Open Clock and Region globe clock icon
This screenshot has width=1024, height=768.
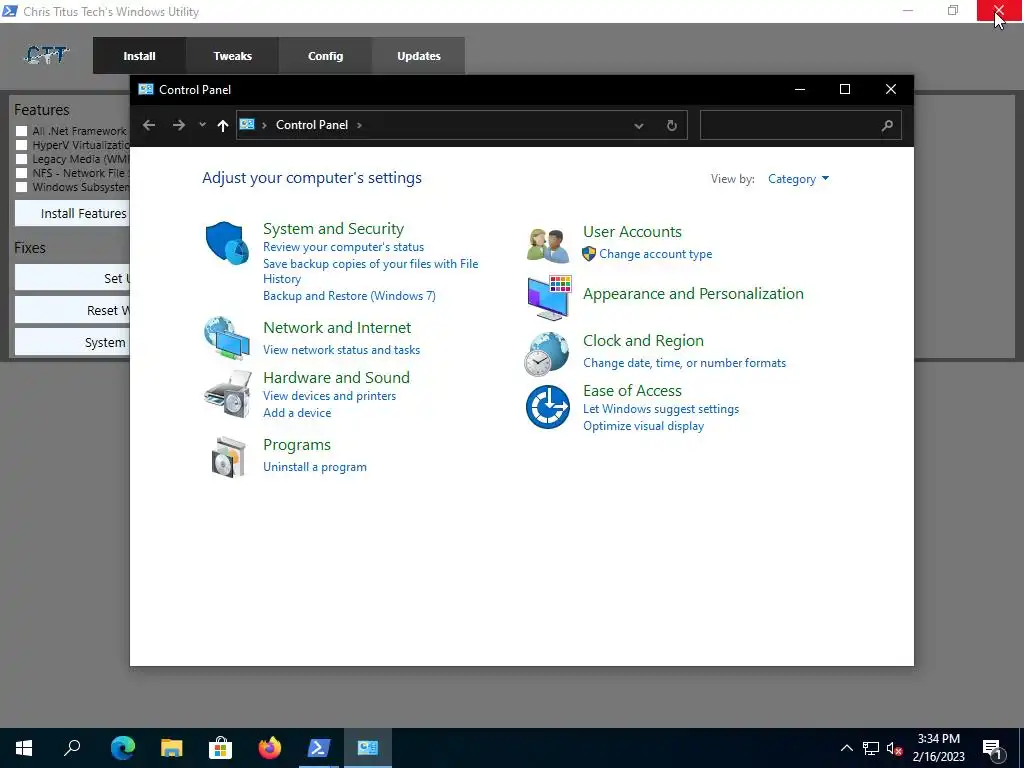pyautogui.click(x=547, y=354)
